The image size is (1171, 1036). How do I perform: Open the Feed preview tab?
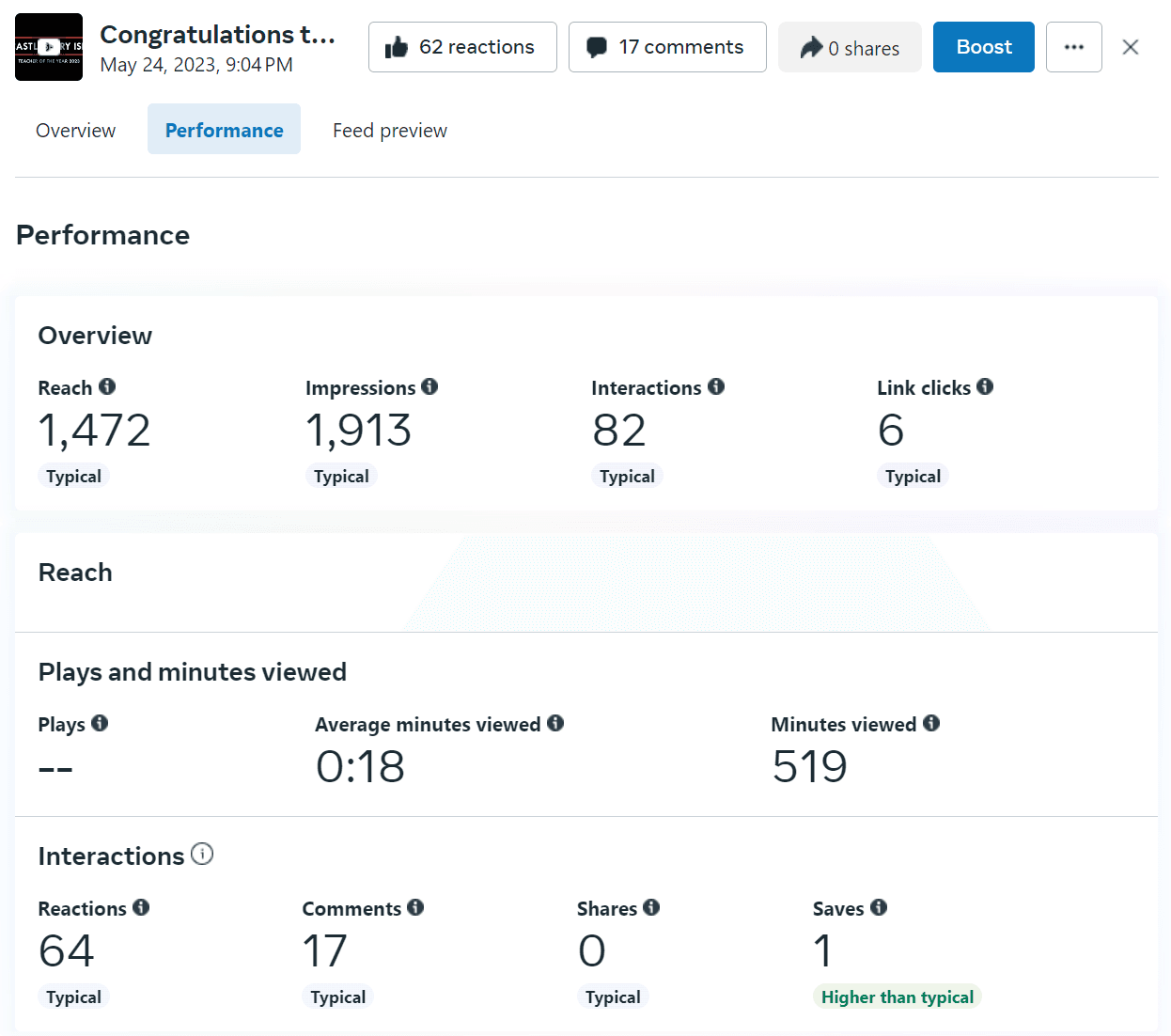pos(389,130)
